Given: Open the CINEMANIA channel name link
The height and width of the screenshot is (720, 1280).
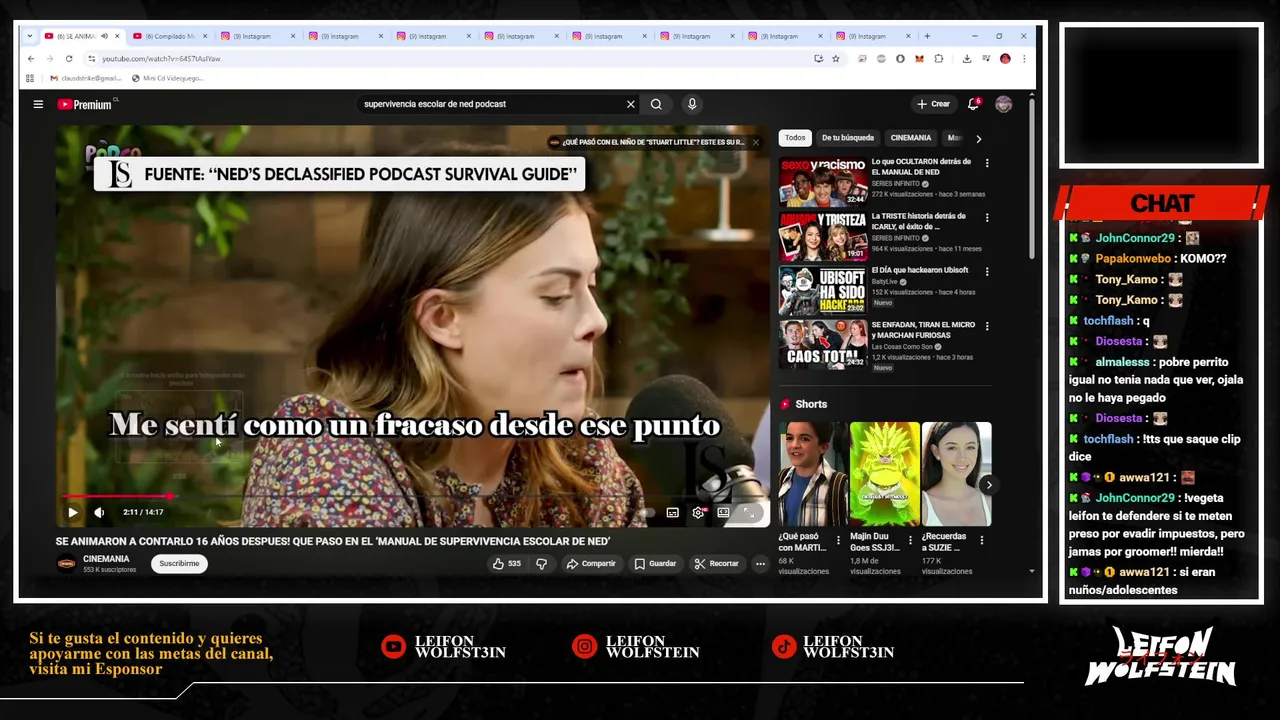Looking at the screenshot, I should click(106, 559).
